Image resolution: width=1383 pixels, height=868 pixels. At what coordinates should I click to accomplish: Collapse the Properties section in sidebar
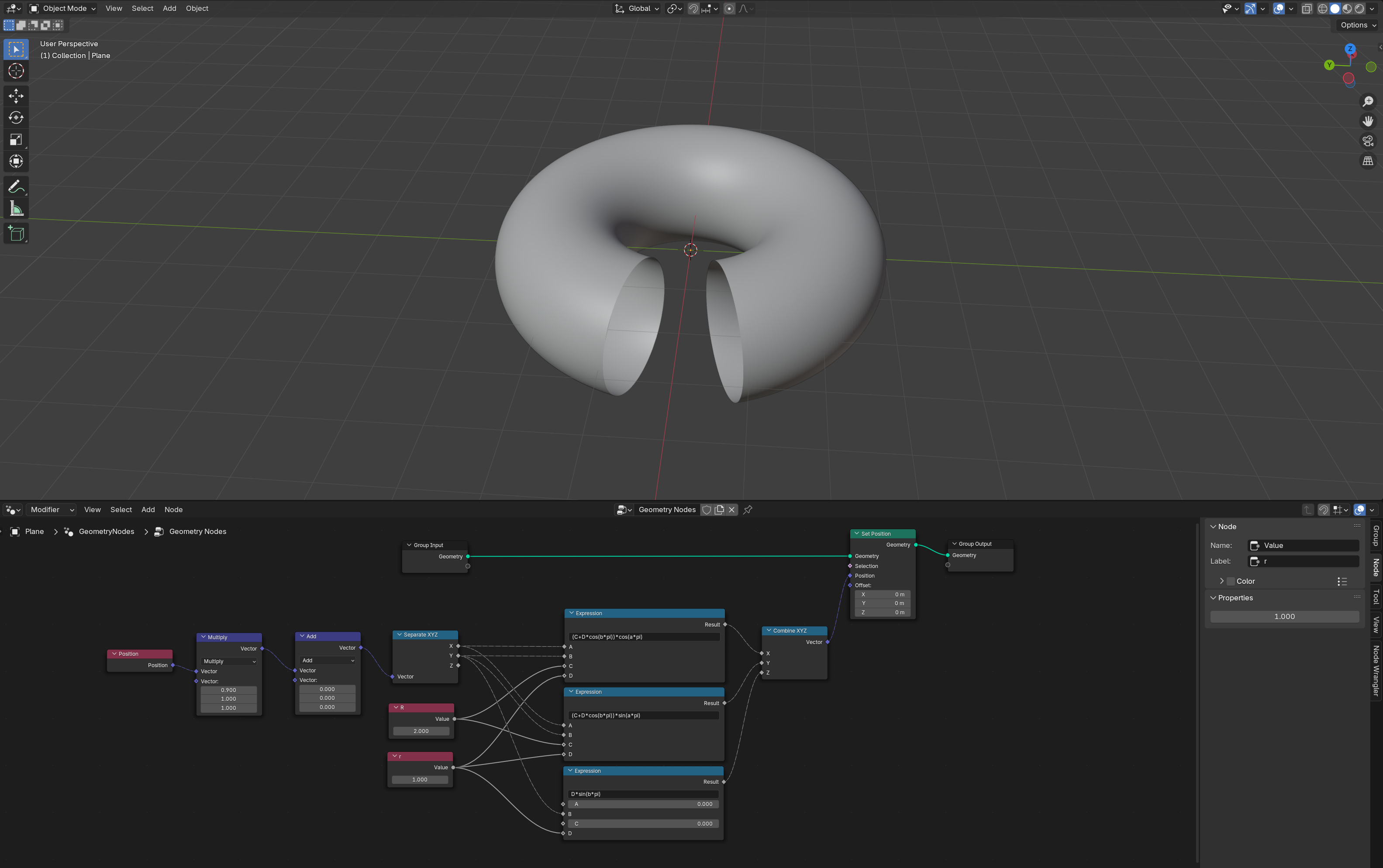click(1214, 598)
